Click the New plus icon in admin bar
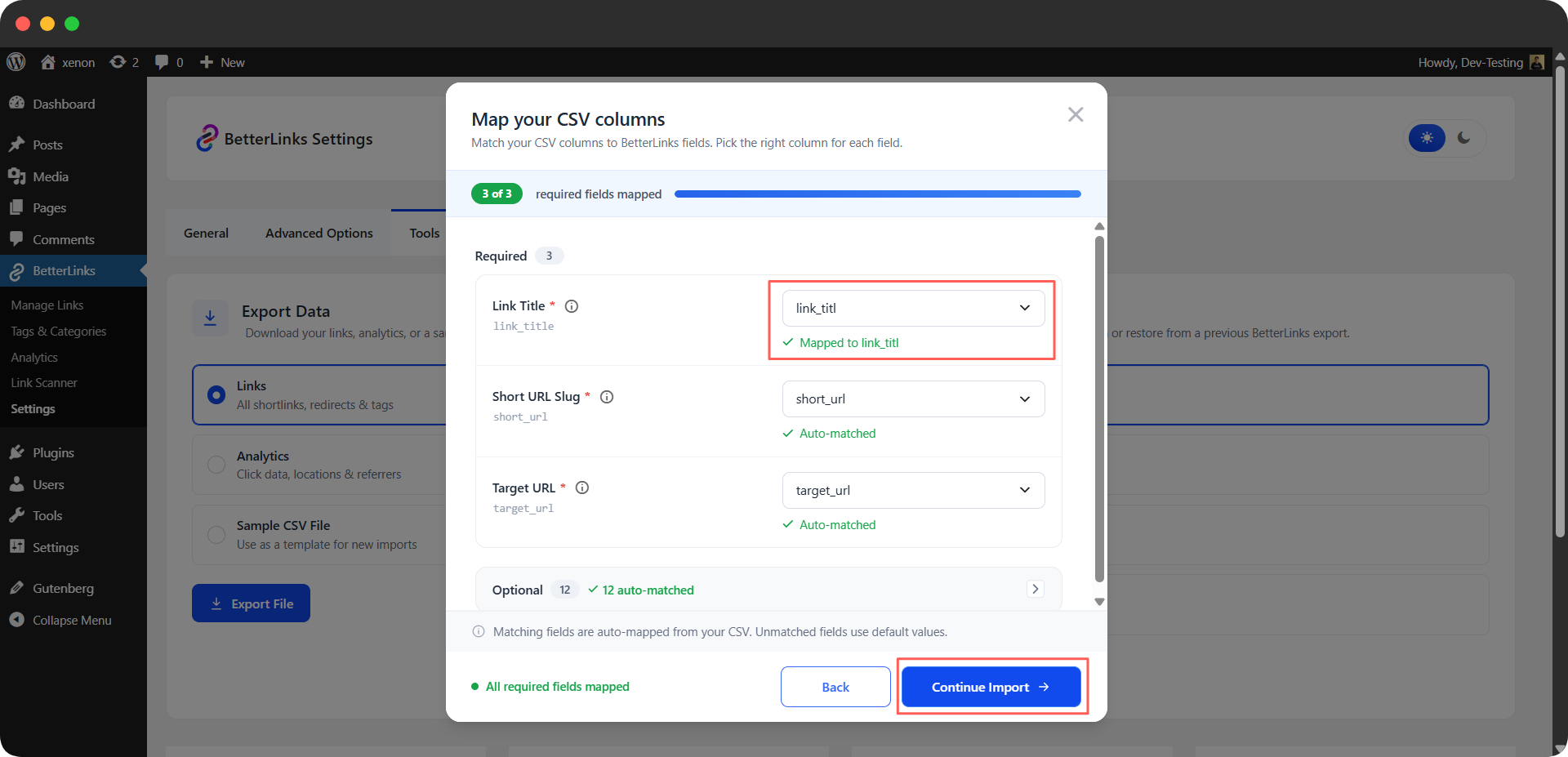The width and height of the screenshot is (1568, 757). [x=207, y=62]
